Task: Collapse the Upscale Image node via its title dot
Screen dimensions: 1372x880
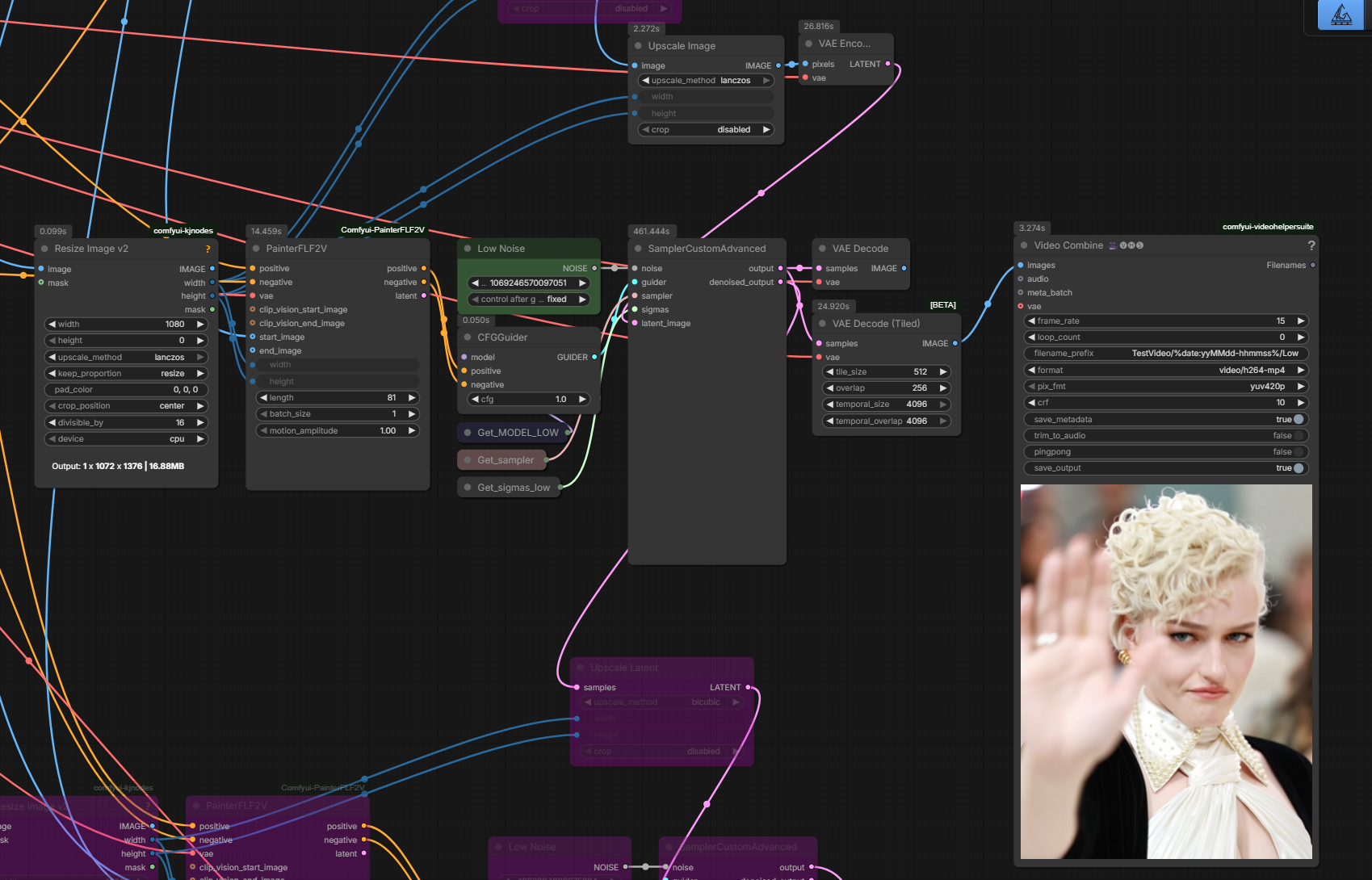Action: 638,46
